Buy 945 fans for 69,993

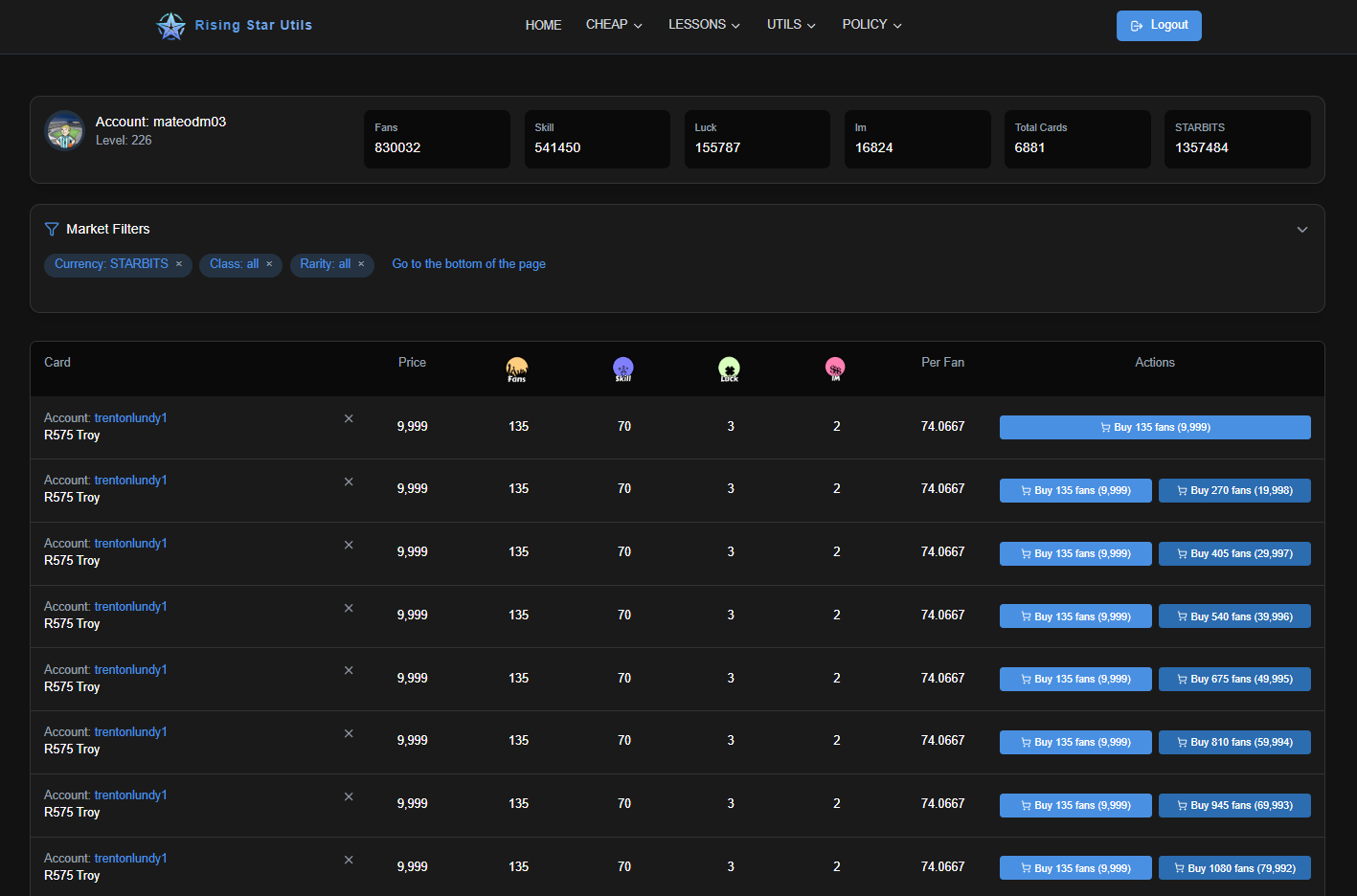pyautogui.click(x=1234, y=805)
